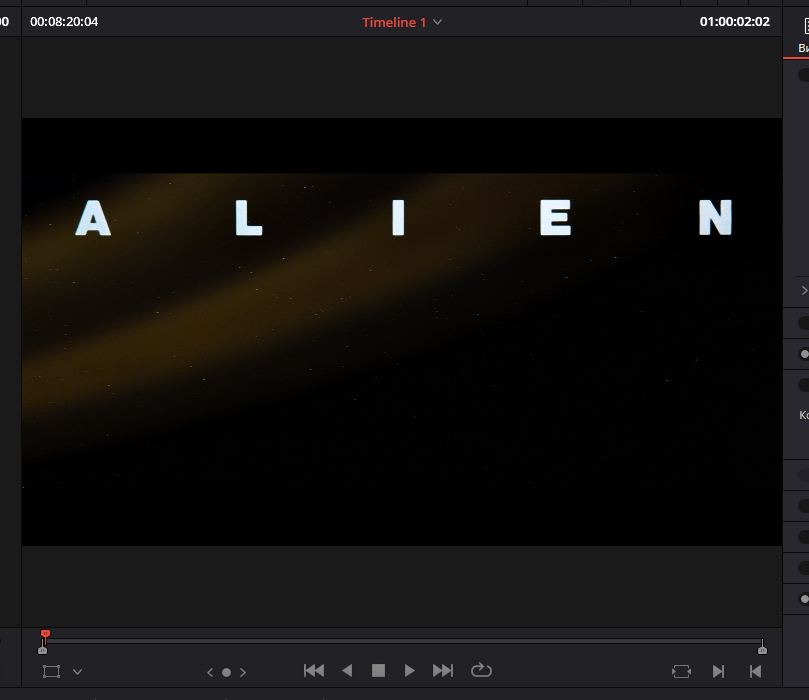Click the out-point handle at scrub bar end

click(762, 648)
